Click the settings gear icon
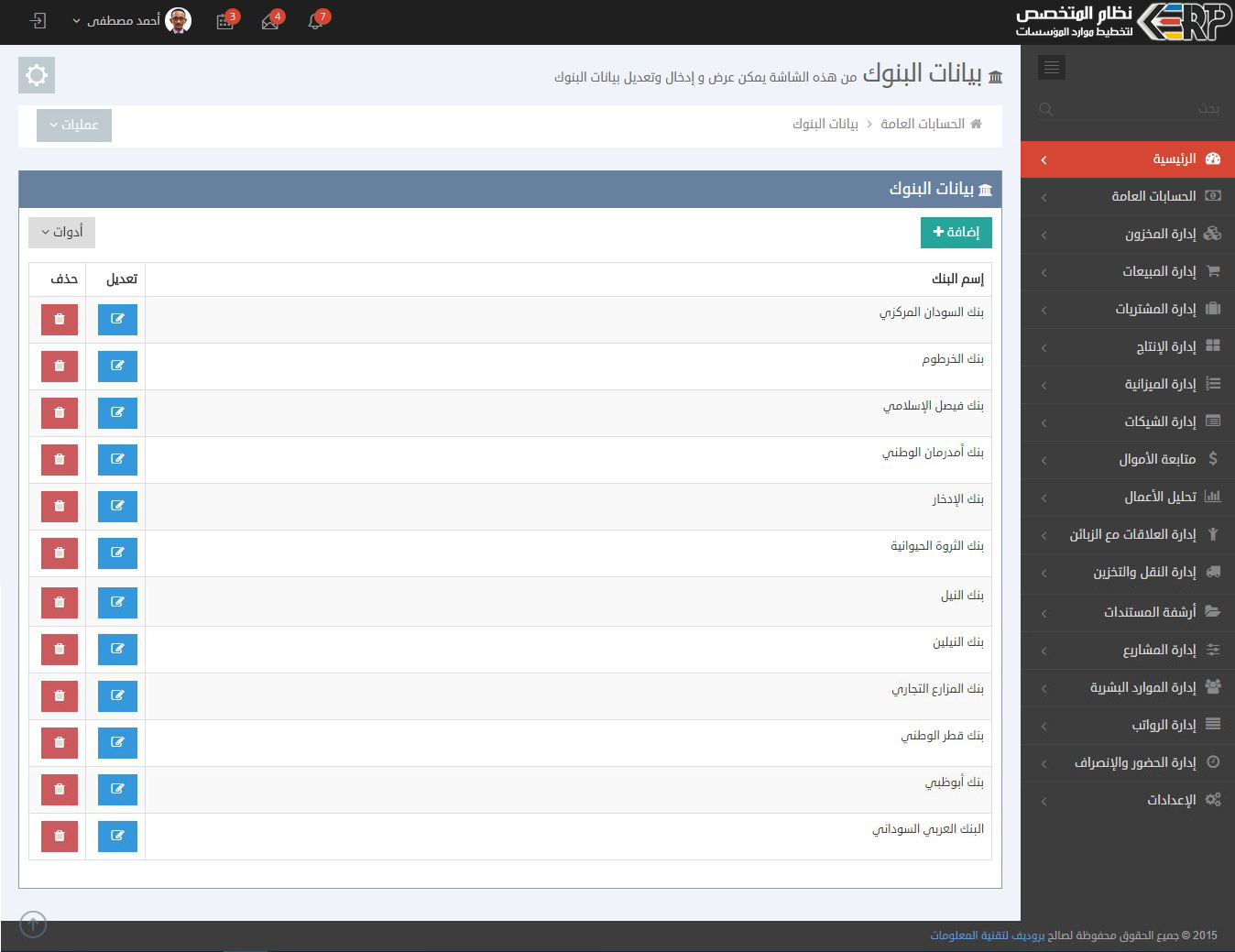The width and height of the screenshot is (1235, 952). [37, 75]
